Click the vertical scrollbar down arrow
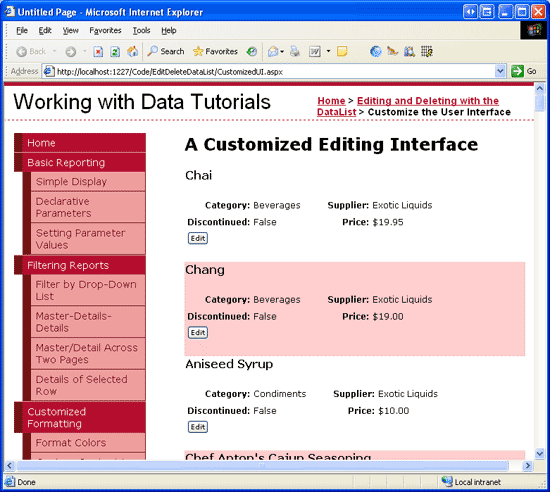The height and width of the screenshot is (492, 550). pyautogui.click(x=539, y=453)
